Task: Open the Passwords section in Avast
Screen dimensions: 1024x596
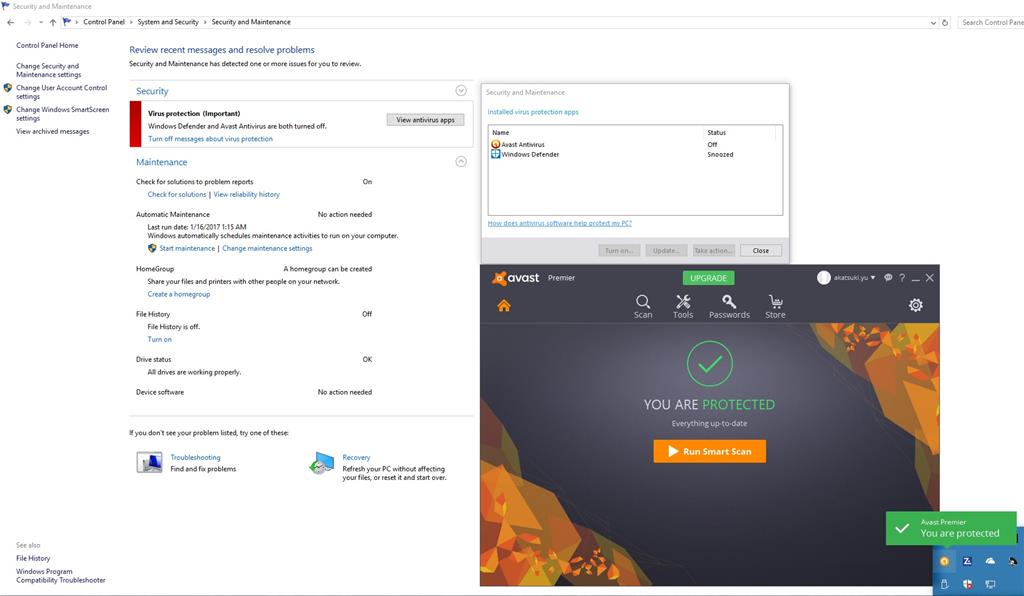Action: coord(729,306)
